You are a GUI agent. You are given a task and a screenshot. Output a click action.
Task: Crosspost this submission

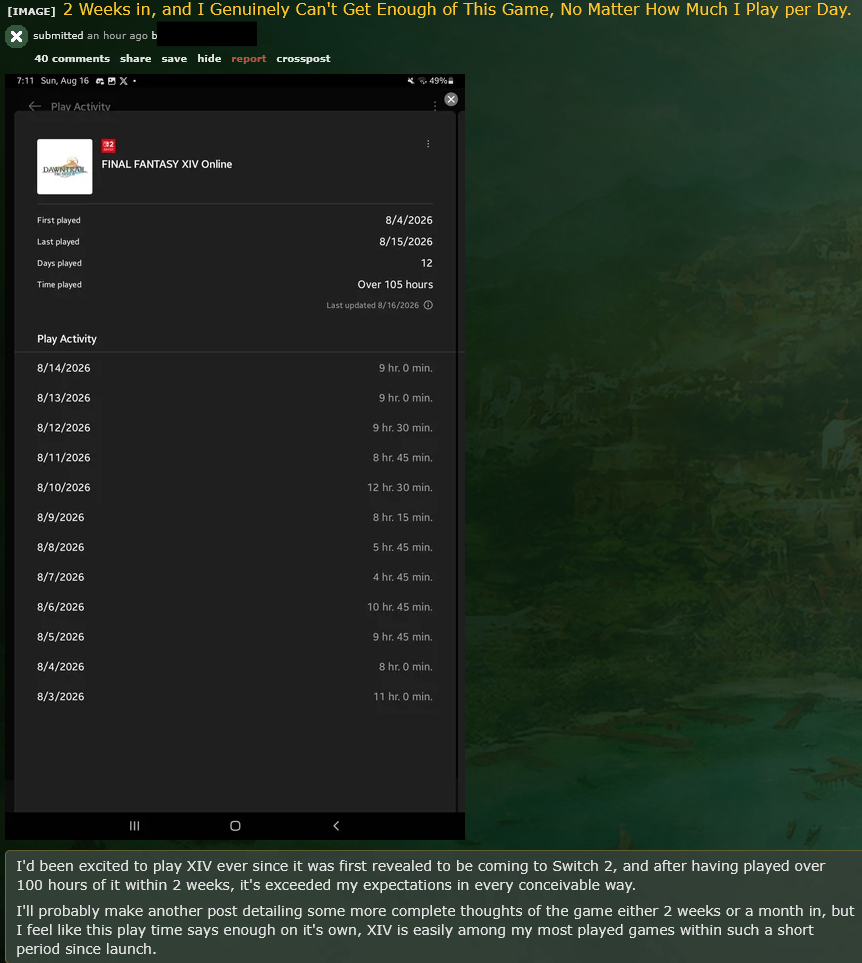coord(303,58)
